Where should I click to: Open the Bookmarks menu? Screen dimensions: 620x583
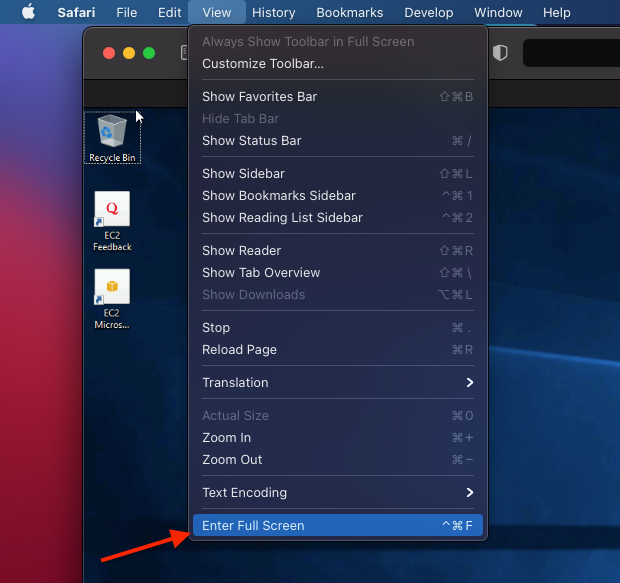(x=350, y=12)
